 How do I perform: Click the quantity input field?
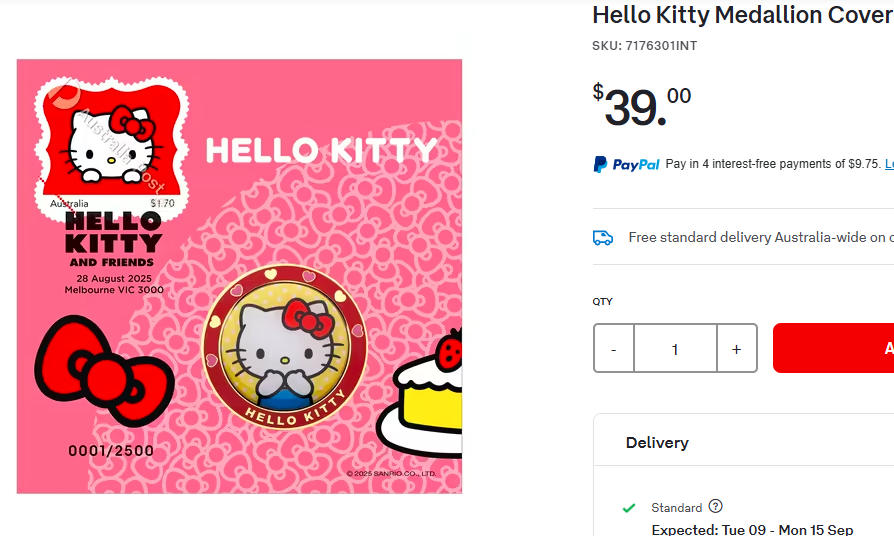[675, 349]
